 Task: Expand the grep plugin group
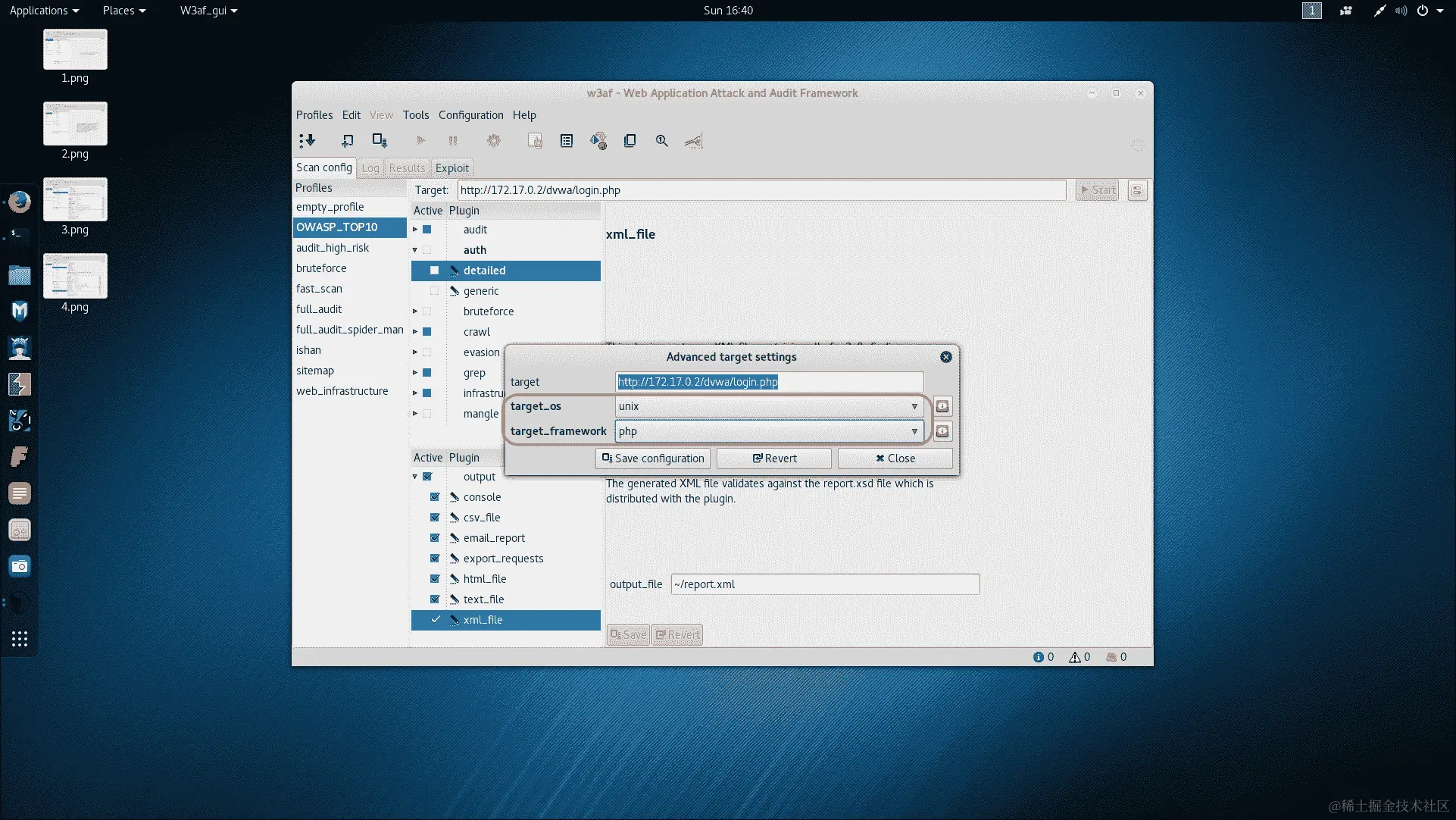(415, 373)
